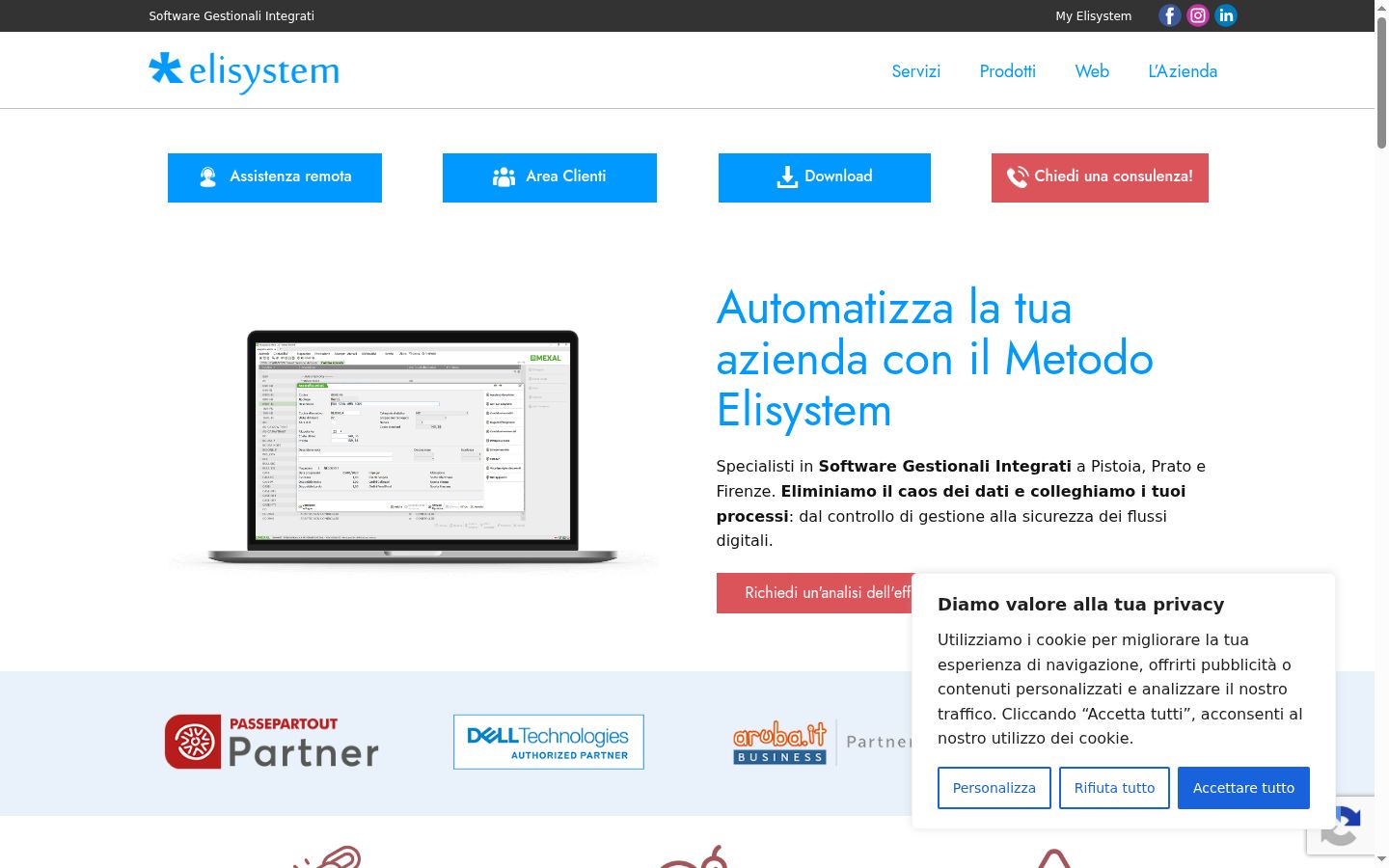Viewport: 1389px width, 868px height.
Task: Click the elisystem logo
Action: tap(244, 71)
